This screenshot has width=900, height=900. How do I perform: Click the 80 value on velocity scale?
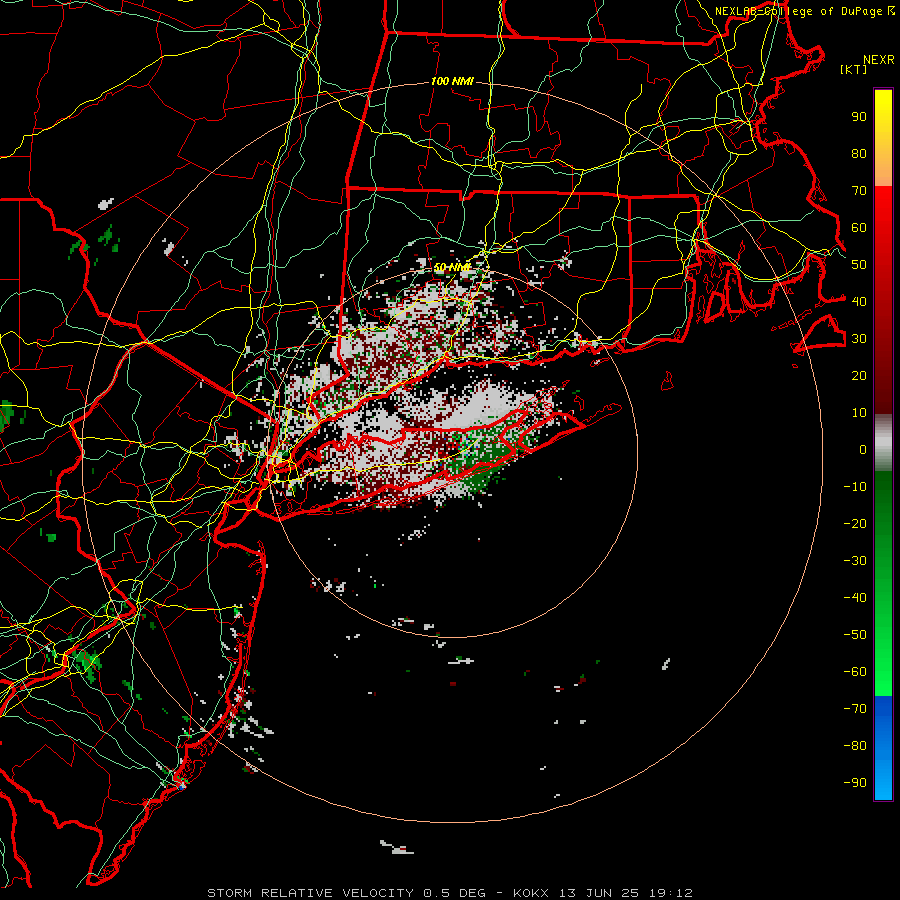(x=859, y=153)
